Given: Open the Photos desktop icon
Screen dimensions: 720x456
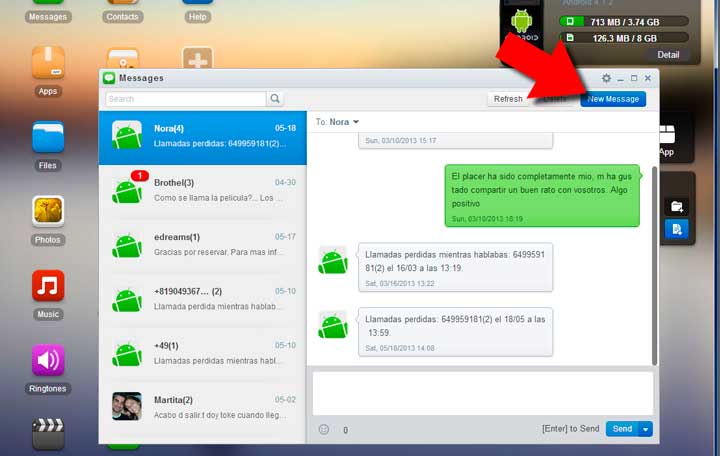Looking at the screenshot, I should point(48,211).
